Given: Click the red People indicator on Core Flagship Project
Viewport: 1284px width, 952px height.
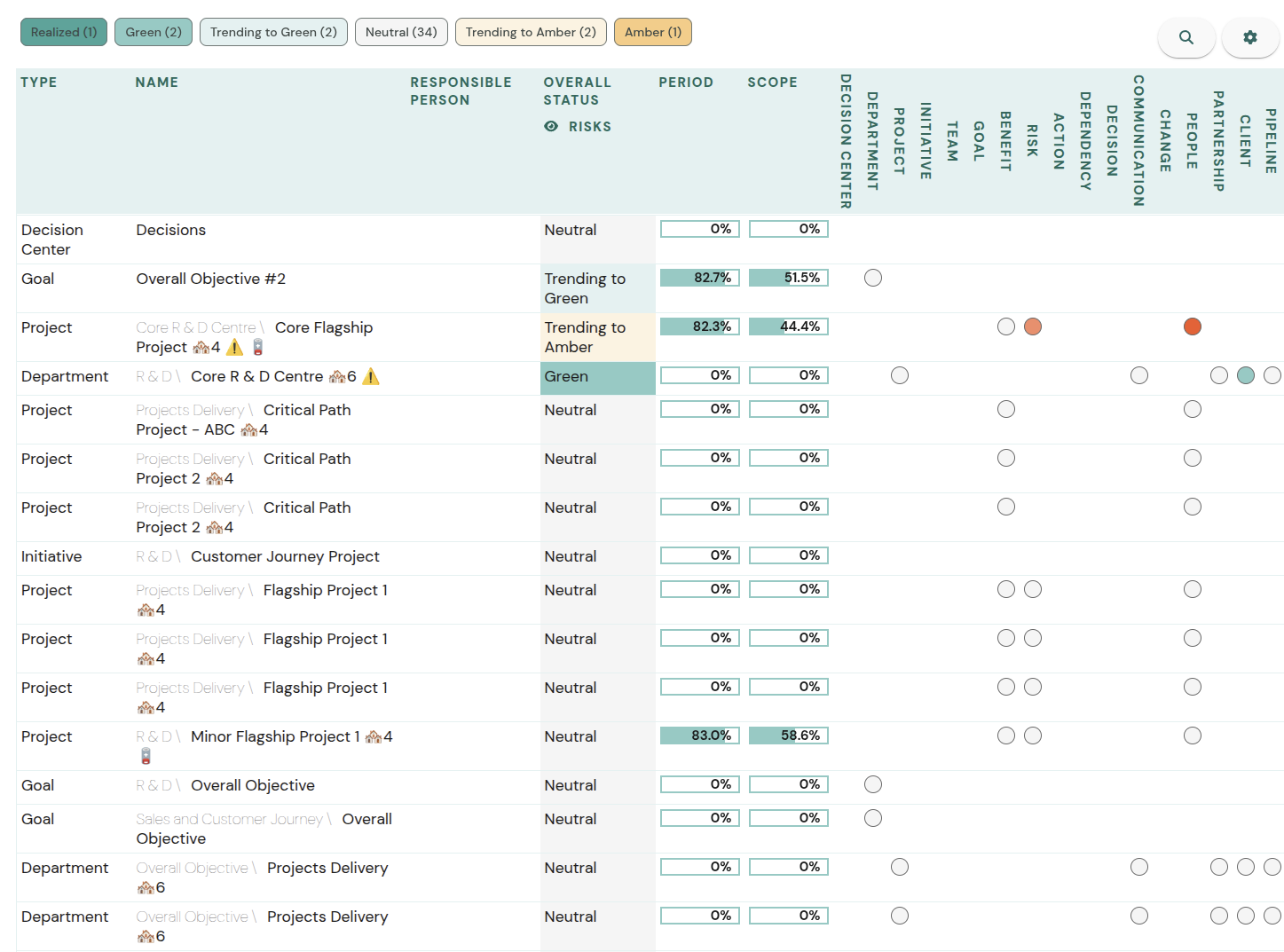Looking at the screenshot, I should click(1193, 327).
